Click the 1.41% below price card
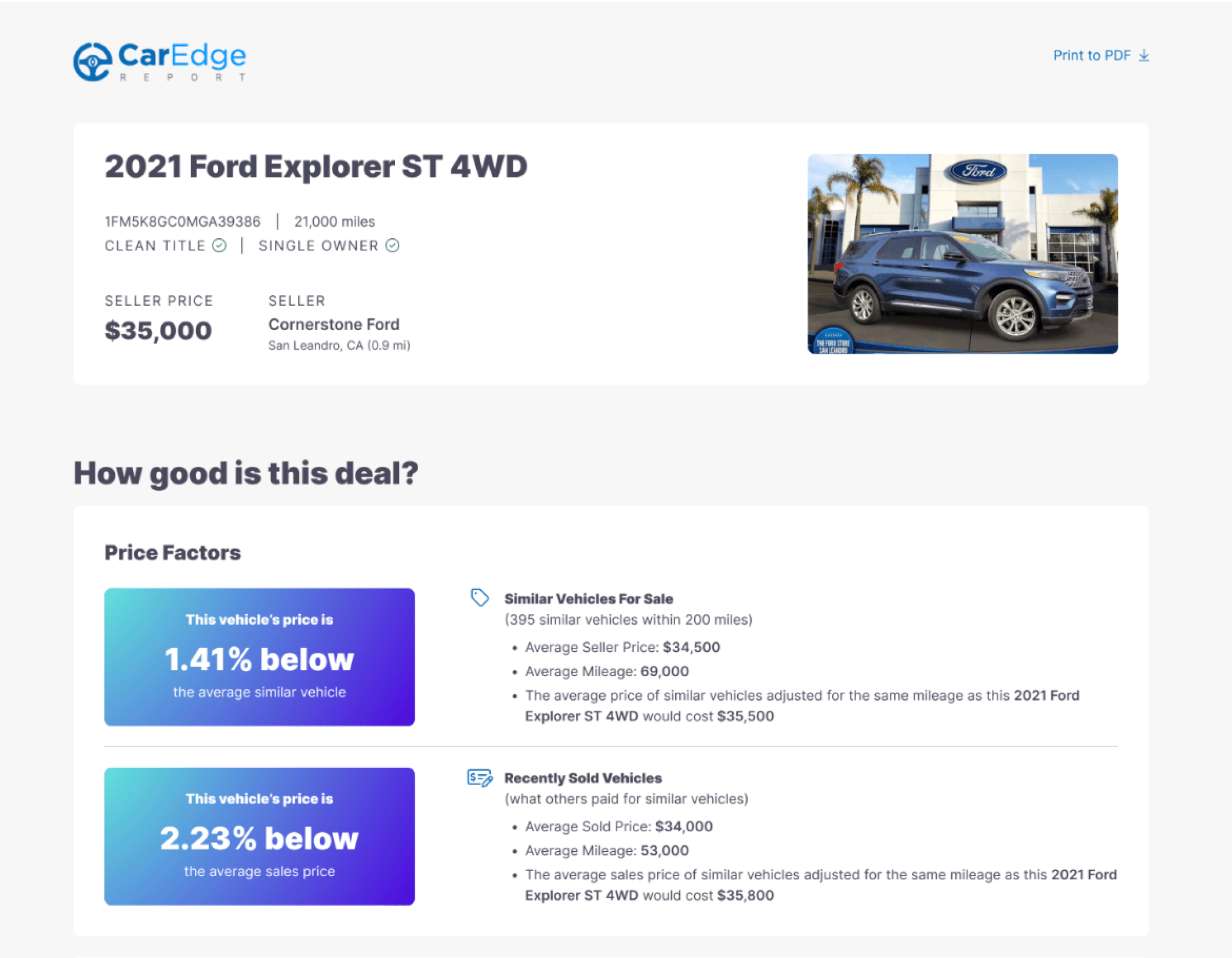 (259, 657)
